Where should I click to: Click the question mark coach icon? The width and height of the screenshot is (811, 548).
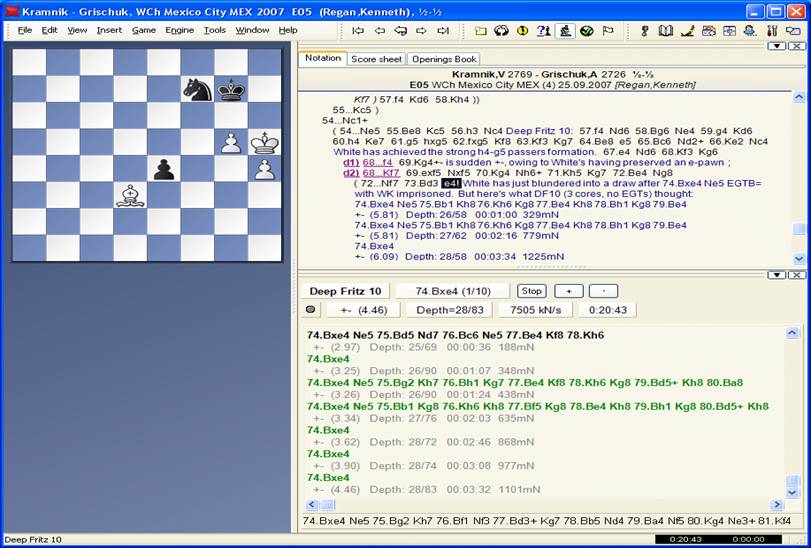[543, 31]
